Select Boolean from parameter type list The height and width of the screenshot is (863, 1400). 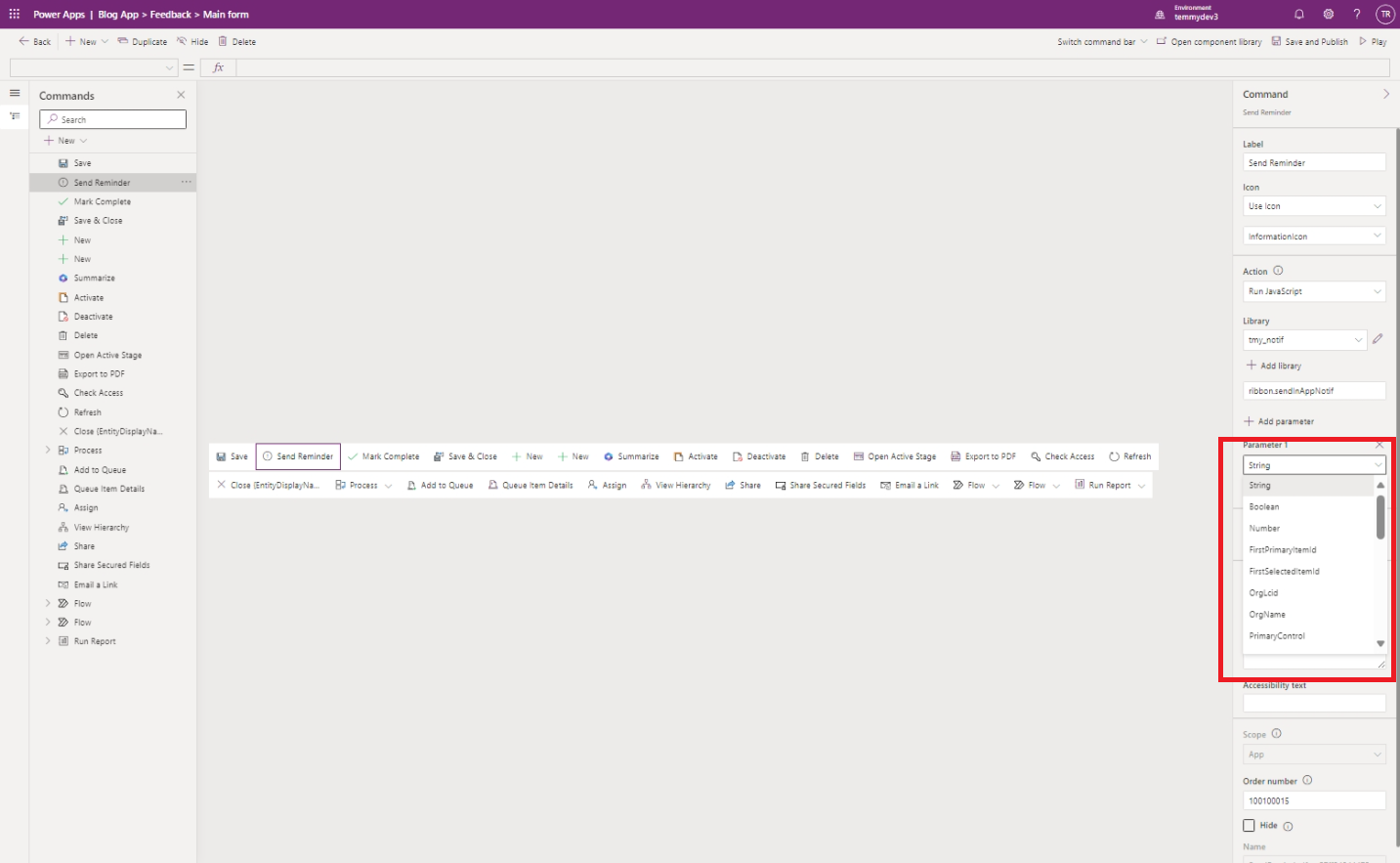(x=1309, y=506)
